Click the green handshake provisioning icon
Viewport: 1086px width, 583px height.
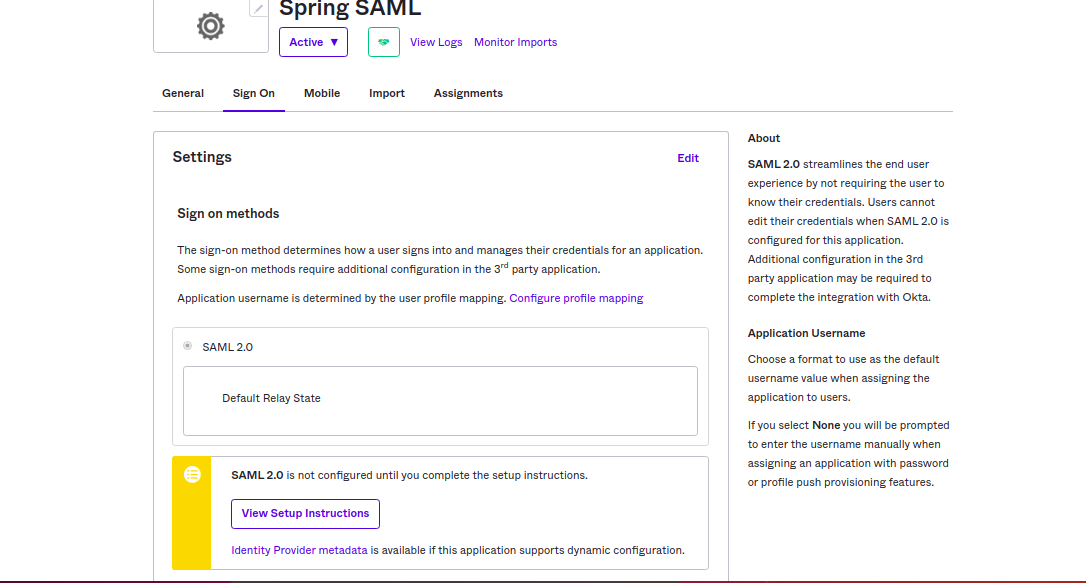click(x=383, y=42)
